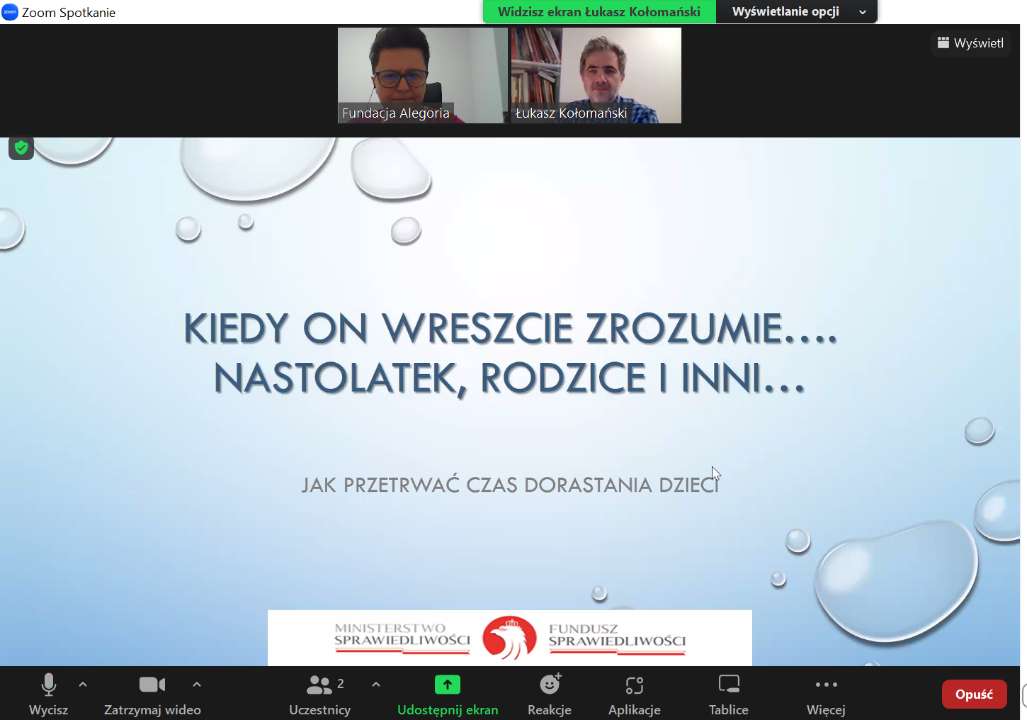The height and width of the screenshot is (720, 1027).
Task: Click the red Opuść leave button
Action: pos(973,694)
